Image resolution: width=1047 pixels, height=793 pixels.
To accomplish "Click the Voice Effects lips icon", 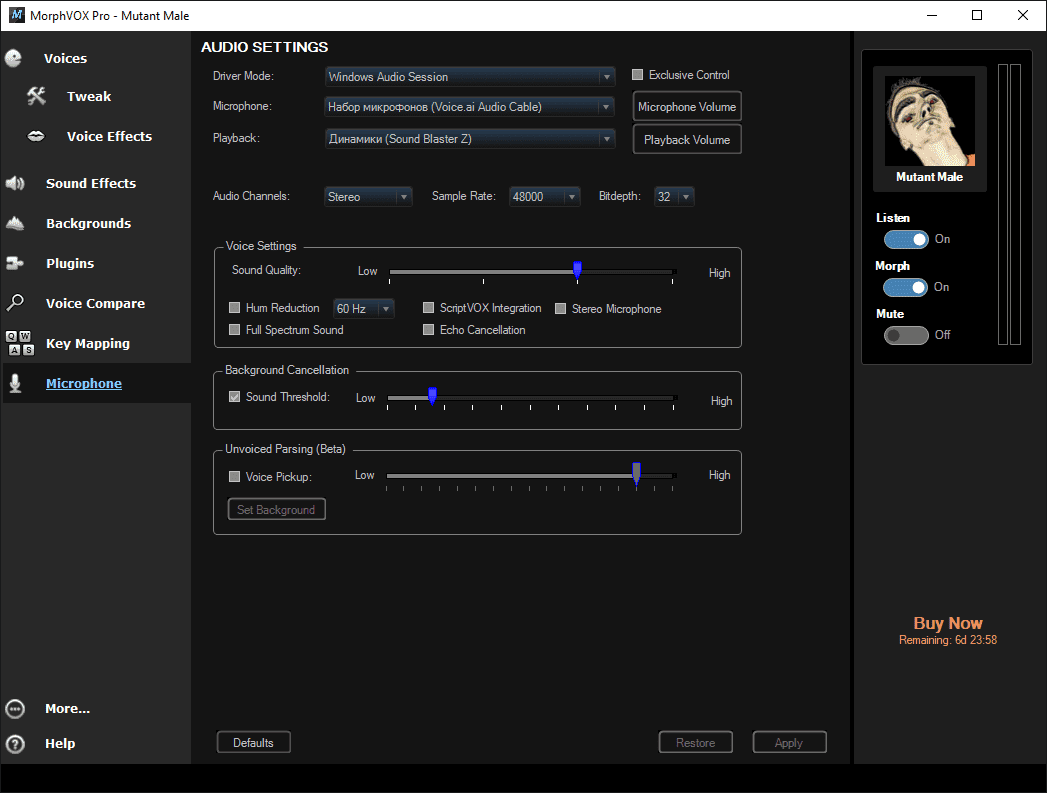I will 36,136.
